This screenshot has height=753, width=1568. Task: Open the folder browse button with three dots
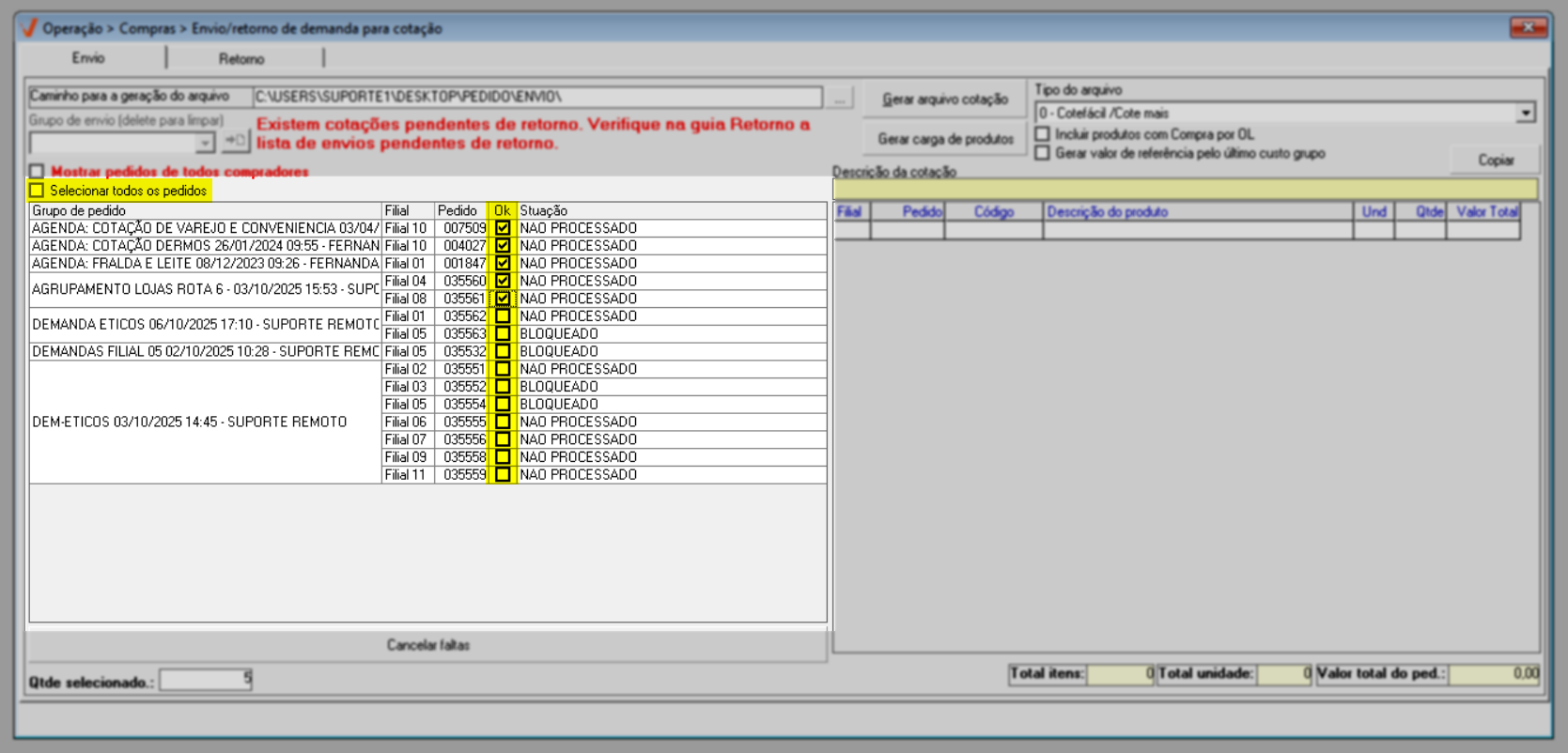click(840, 98)
